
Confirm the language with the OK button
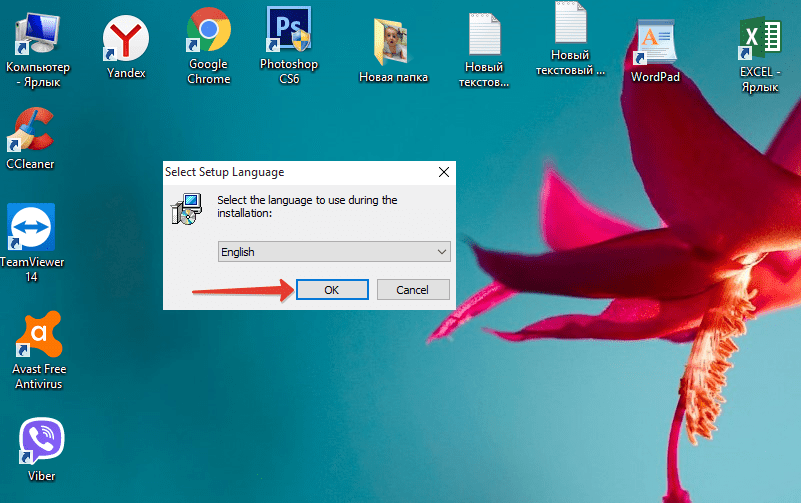point(332,289)
